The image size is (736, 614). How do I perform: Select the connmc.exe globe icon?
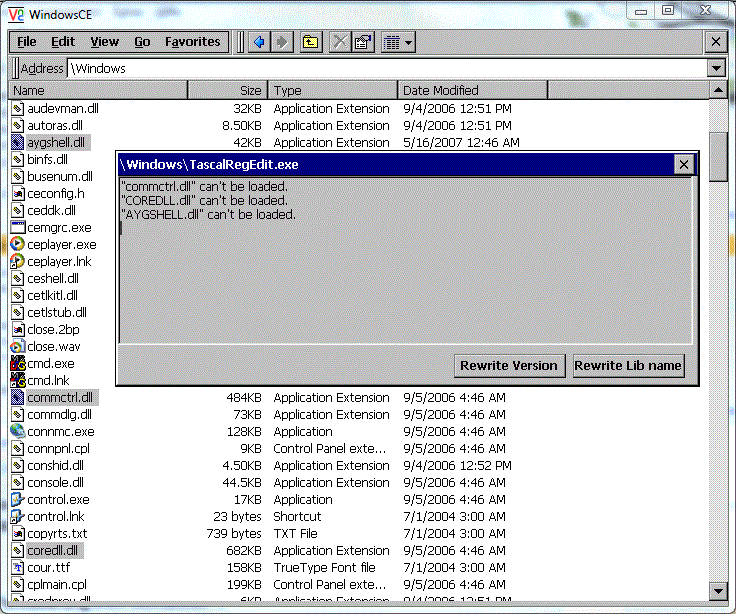click(x=17, y=431)
